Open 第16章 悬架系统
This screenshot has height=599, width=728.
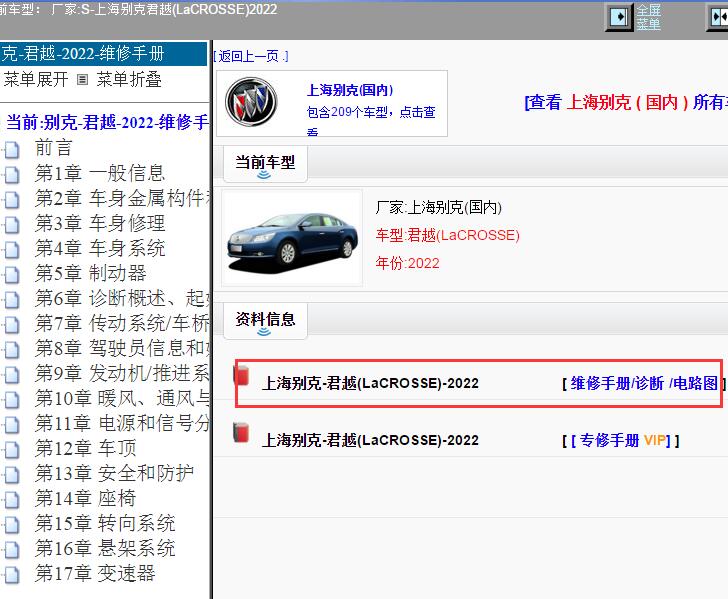[105, 549]
